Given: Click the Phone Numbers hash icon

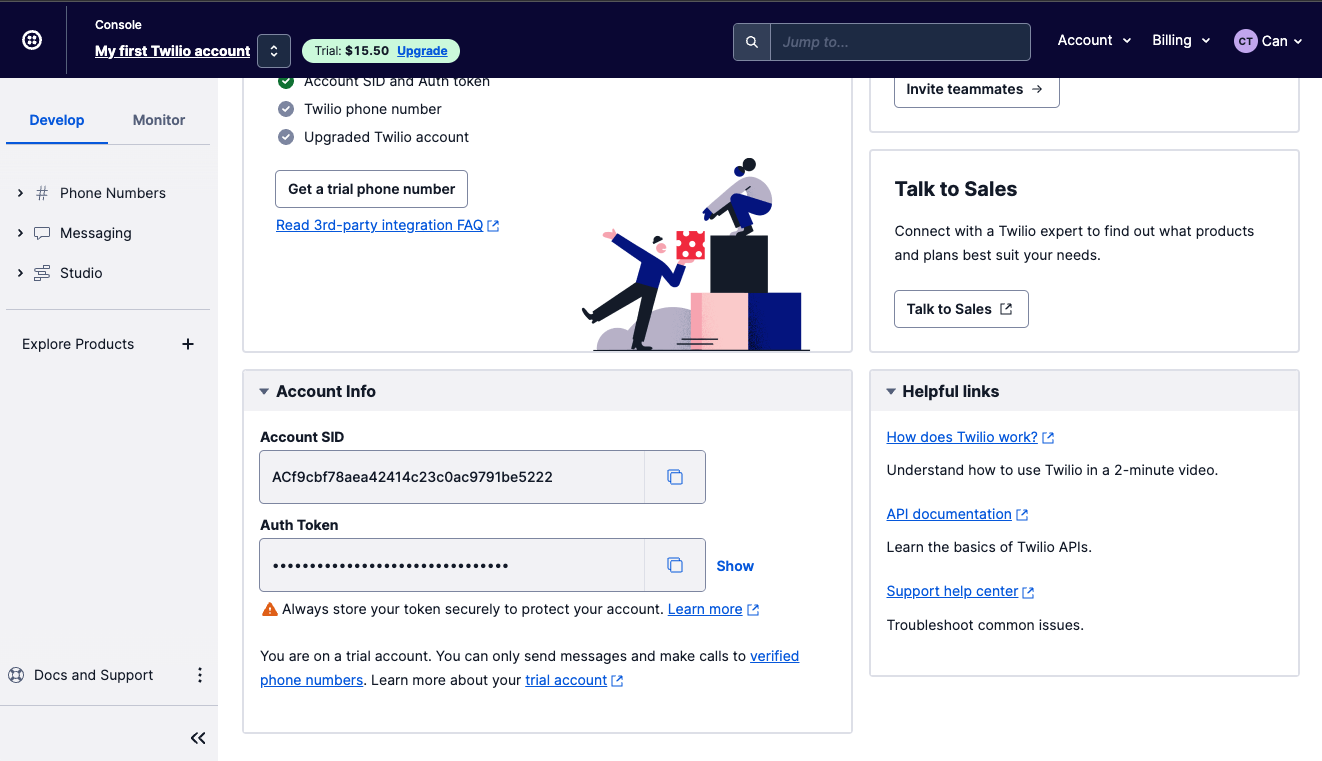Looking at the screenshot, I should point(42,193).
